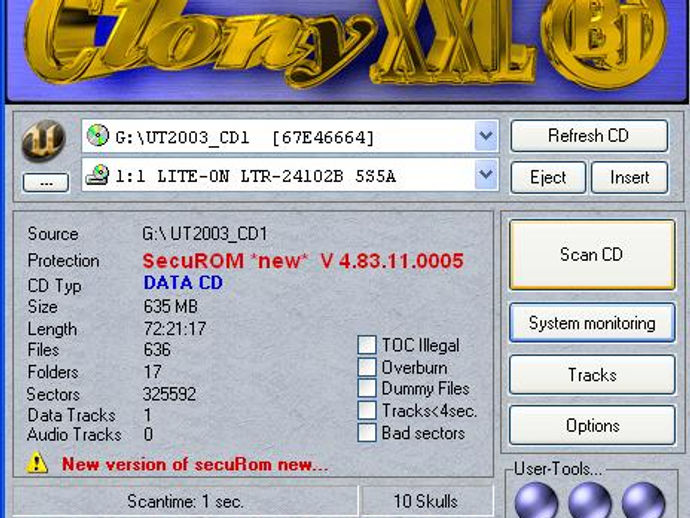Click the middle User-Tools sphere button

coord(590,500)
